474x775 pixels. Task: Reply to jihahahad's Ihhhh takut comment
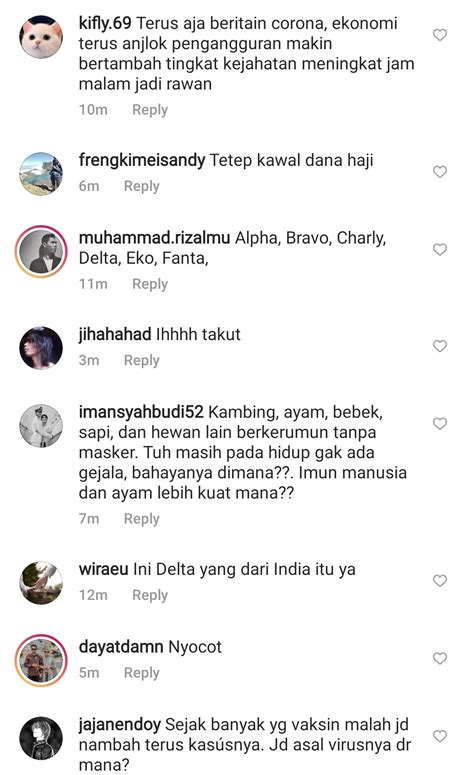click(141, 360)
